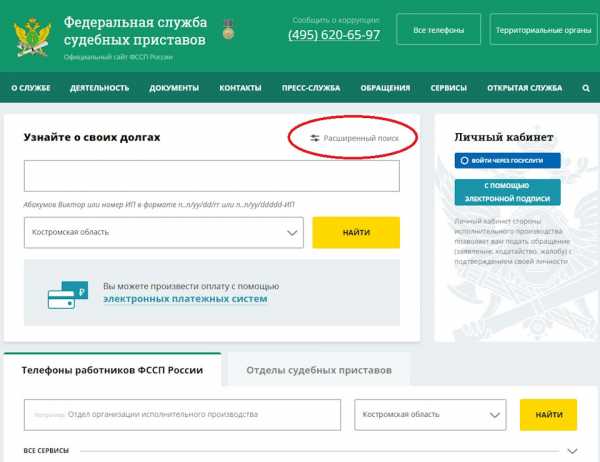This screenshot has height=462, width=600.
Task: Click the debt search name input field
Action: (212, 176)
